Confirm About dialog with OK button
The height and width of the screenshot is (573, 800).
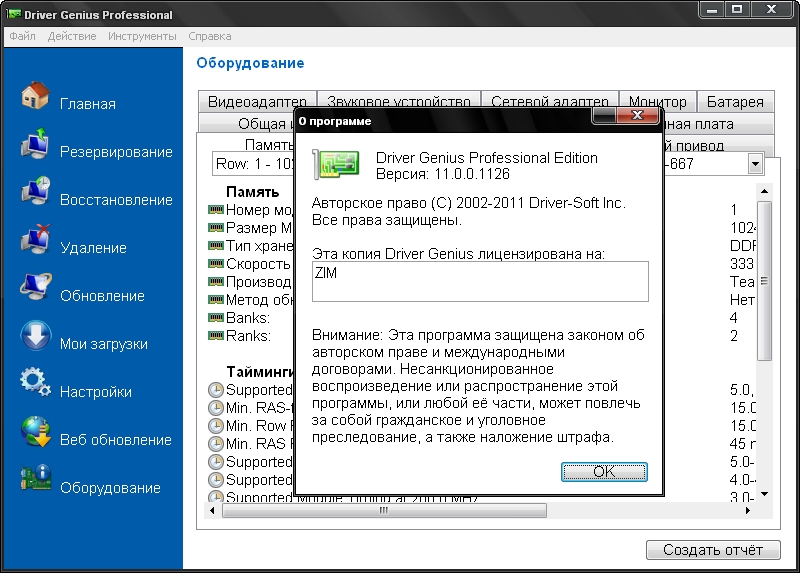[x=604, y=472]
